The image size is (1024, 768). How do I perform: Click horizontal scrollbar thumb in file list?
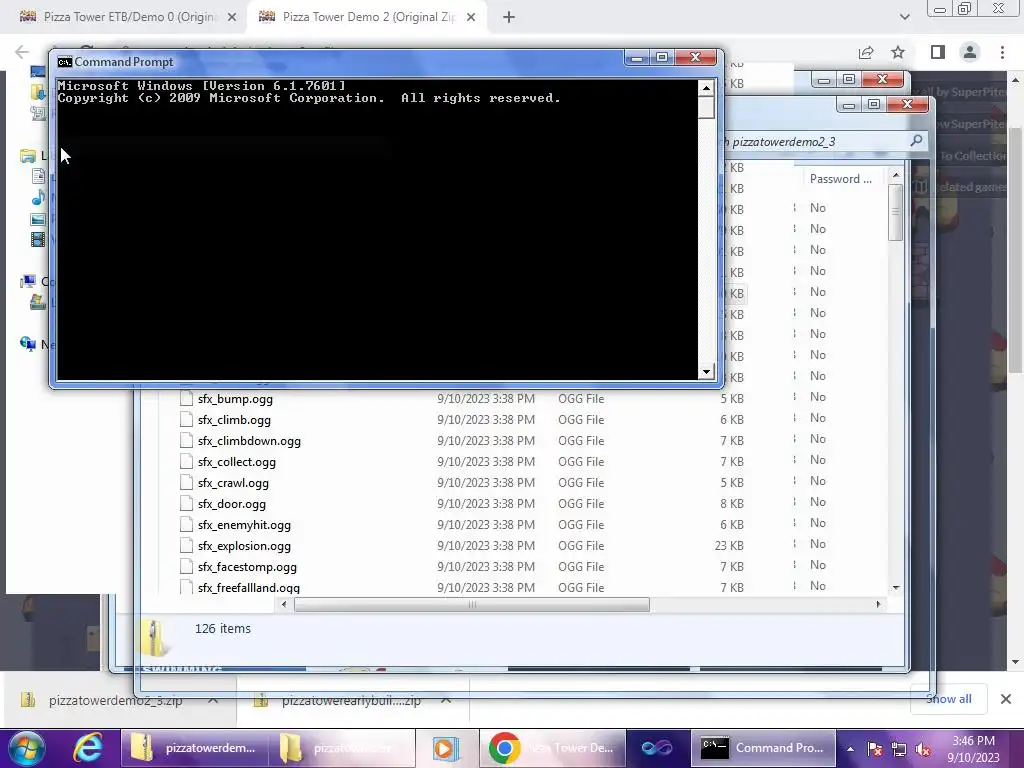coord(472,605)
